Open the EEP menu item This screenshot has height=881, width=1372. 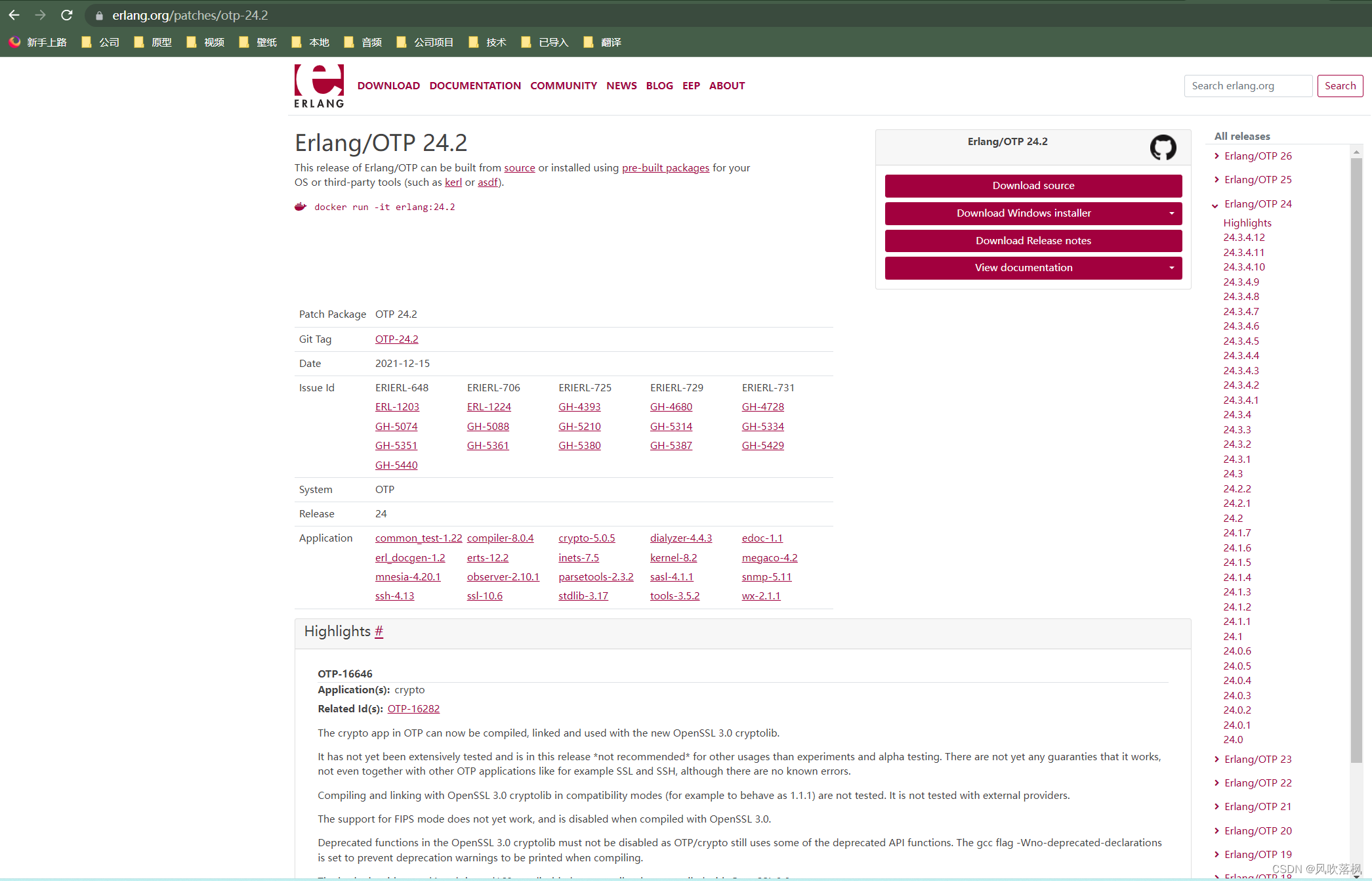[691, 85]
